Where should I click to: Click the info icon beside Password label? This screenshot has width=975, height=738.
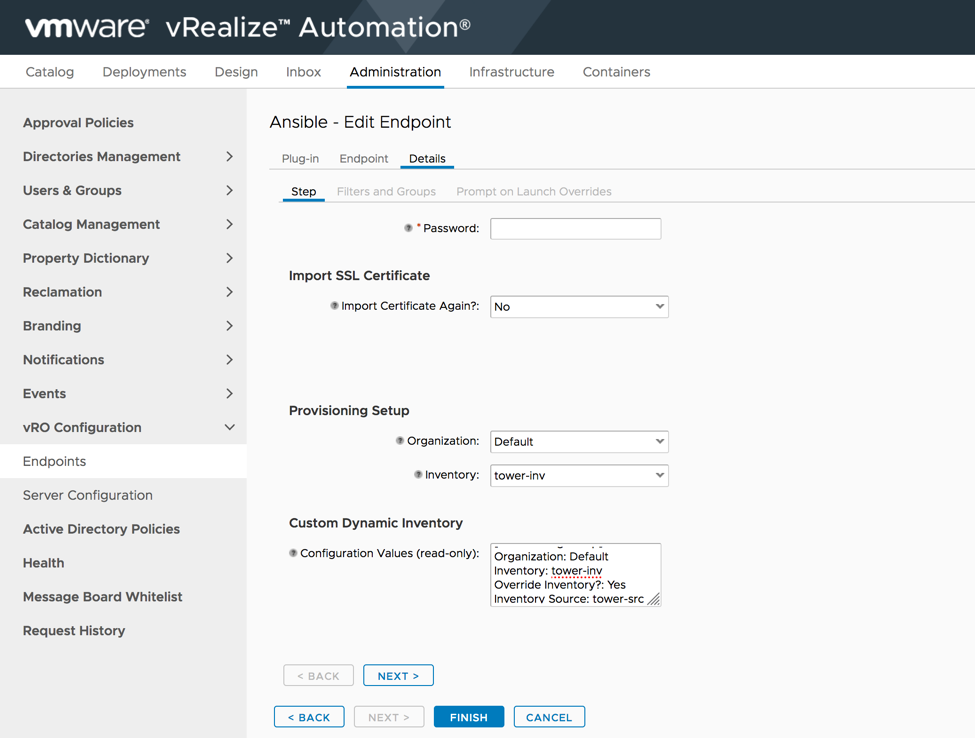(x=408, y=228)
